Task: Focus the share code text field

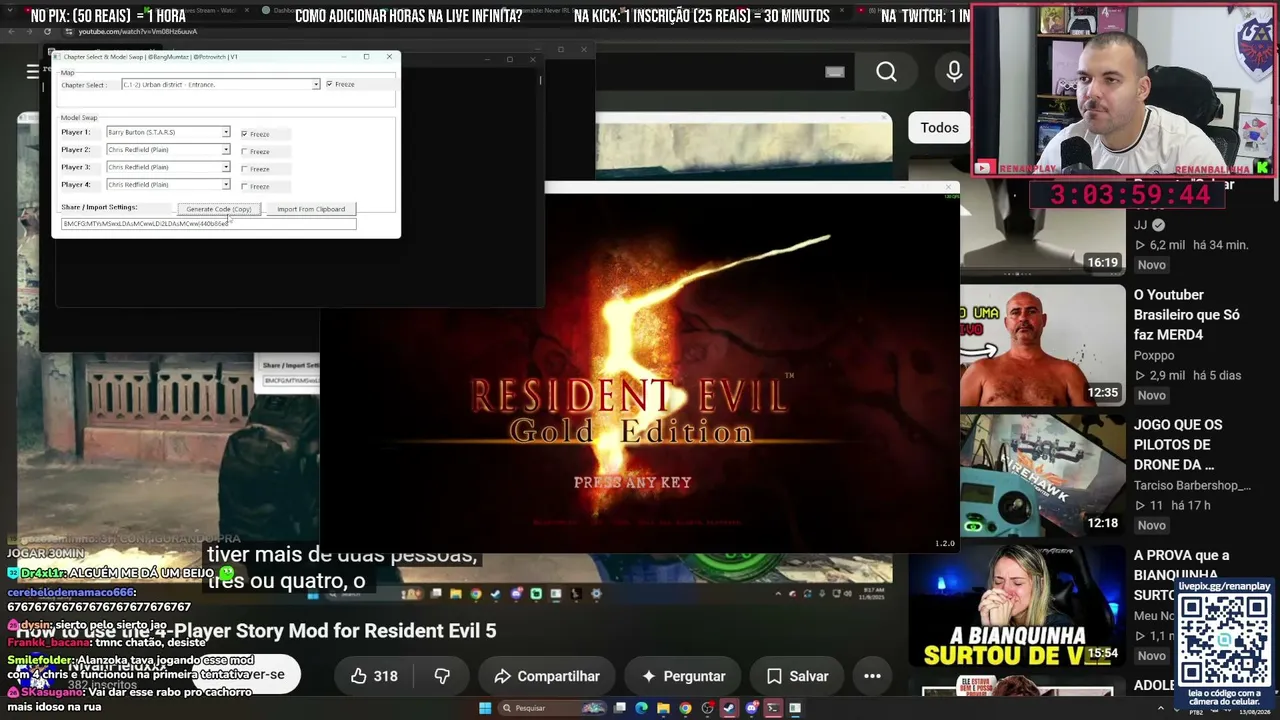Action: (208, 224)
